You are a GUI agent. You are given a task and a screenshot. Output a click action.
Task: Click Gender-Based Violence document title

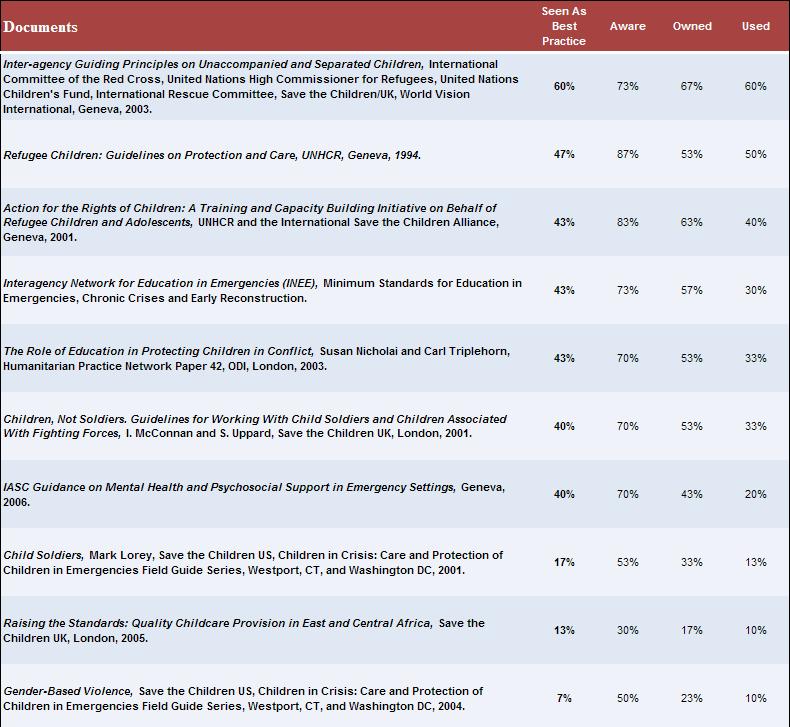point(68,691)
